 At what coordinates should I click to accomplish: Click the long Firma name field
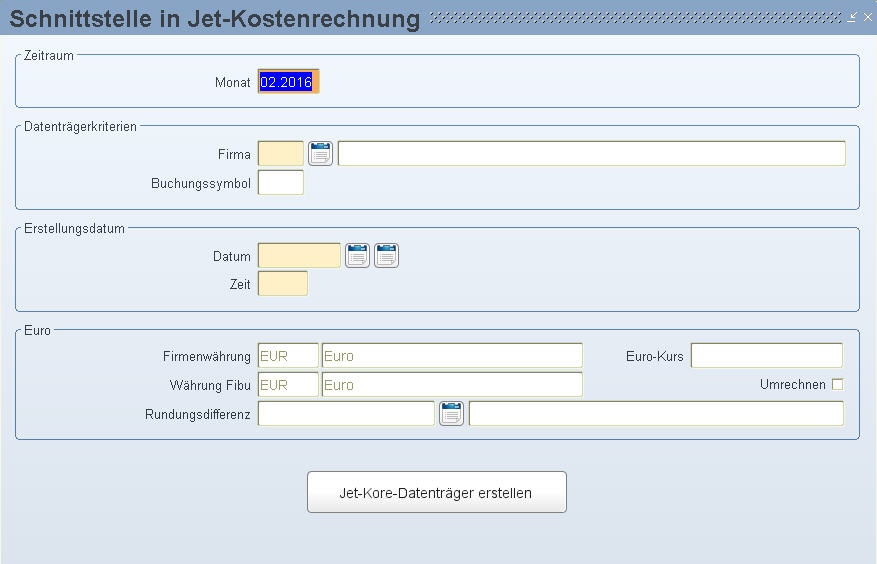tap(592, 153)
